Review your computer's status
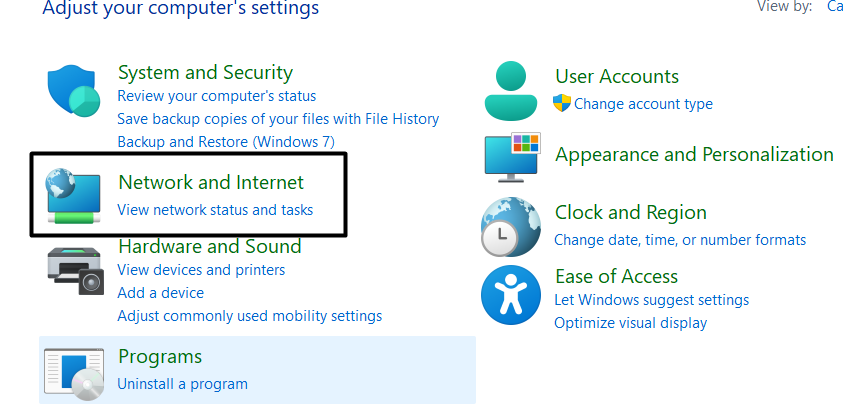843x420 pixels. (x=216, y=96)
